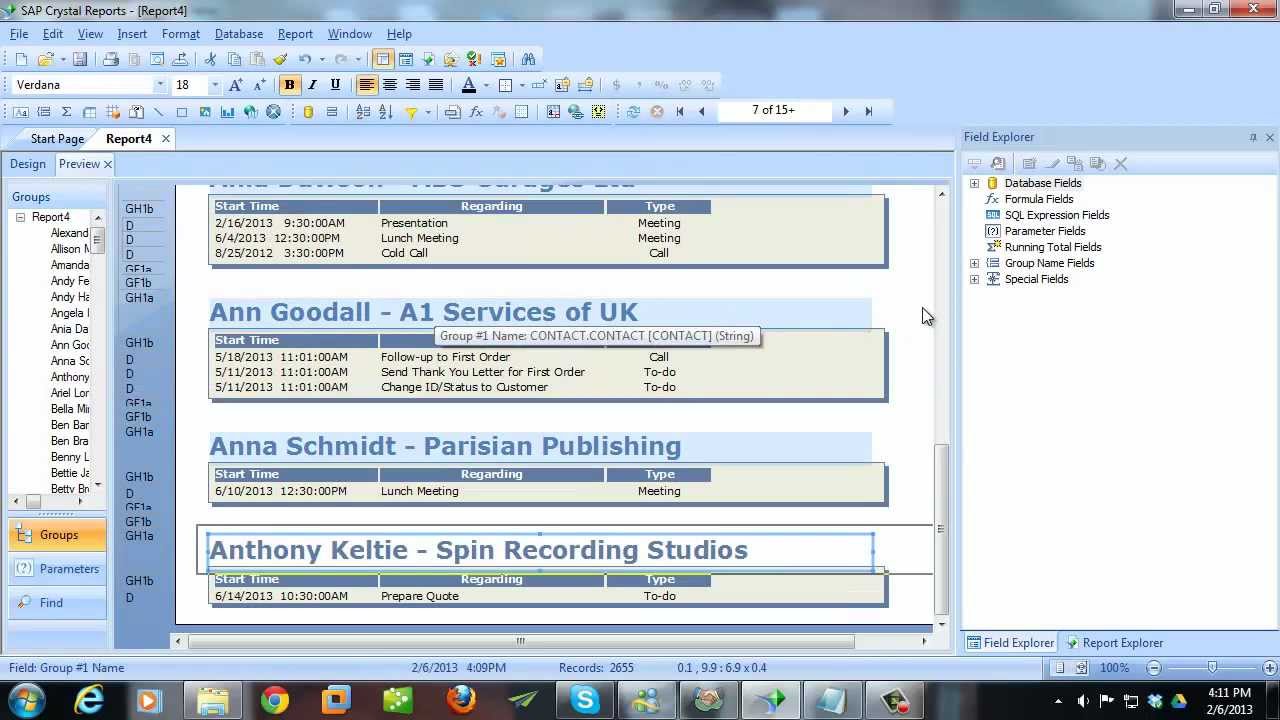The width and height of the screenshot is (1280, 720).
Task: Toggle Align Center
Action: point(390,85)
